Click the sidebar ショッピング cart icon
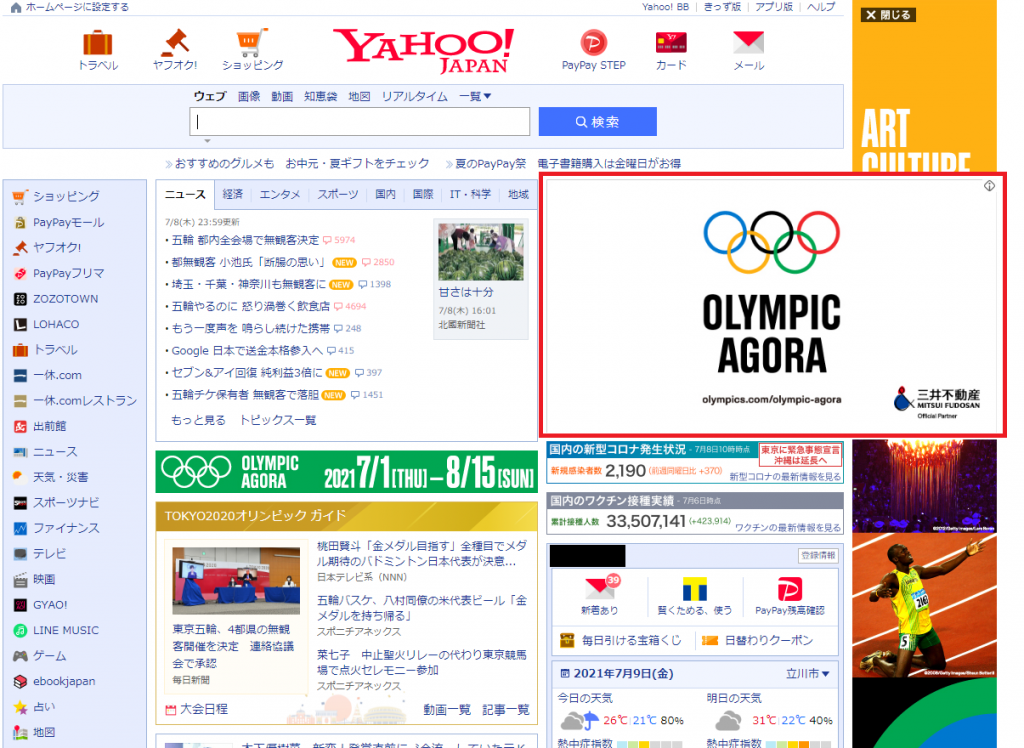1024x748 pixels. click(x=20, y=196)
